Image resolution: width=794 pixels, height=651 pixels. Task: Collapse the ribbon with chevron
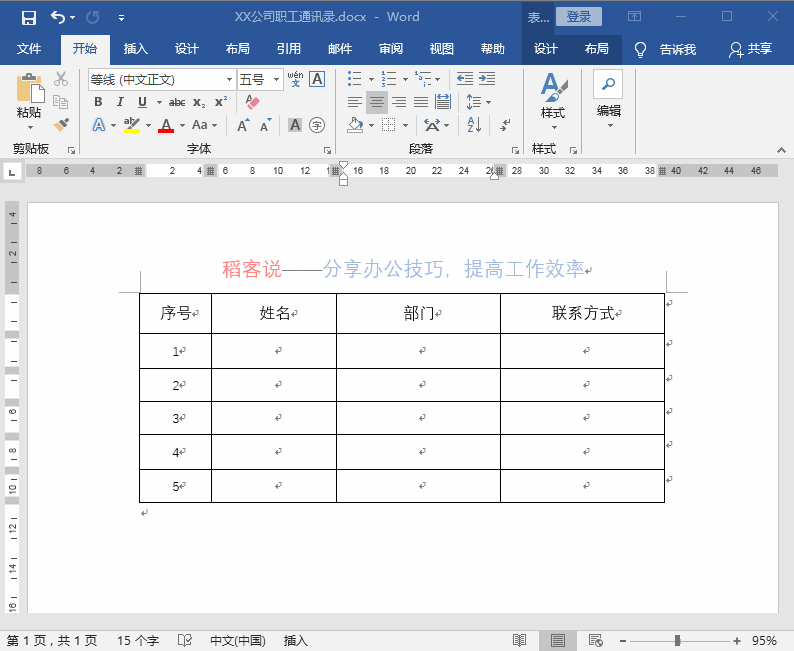781,150
